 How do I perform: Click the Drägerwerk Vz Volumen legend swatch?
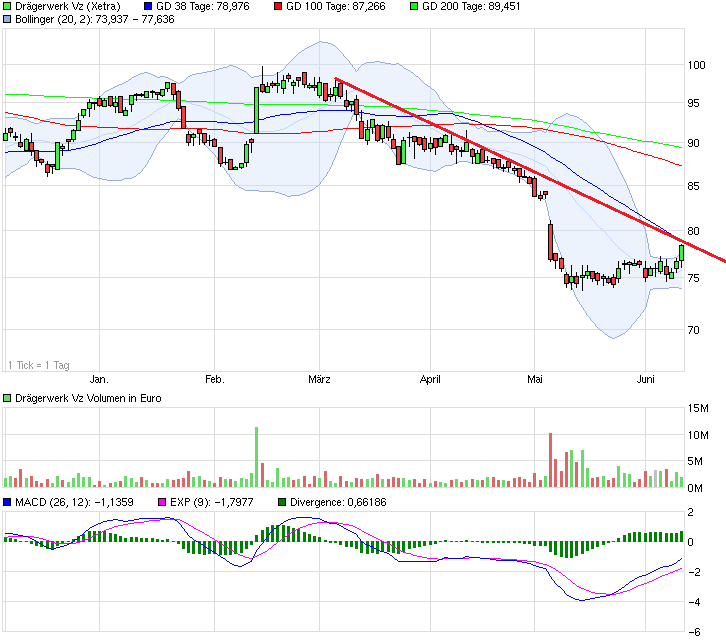pyautogui.click(x=7, y=398)
